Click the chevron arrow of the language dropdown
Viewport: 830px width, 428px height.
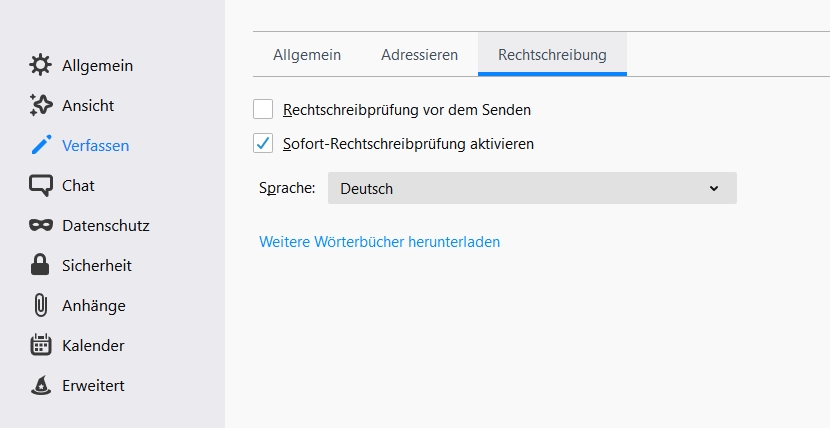coord(713,188)
